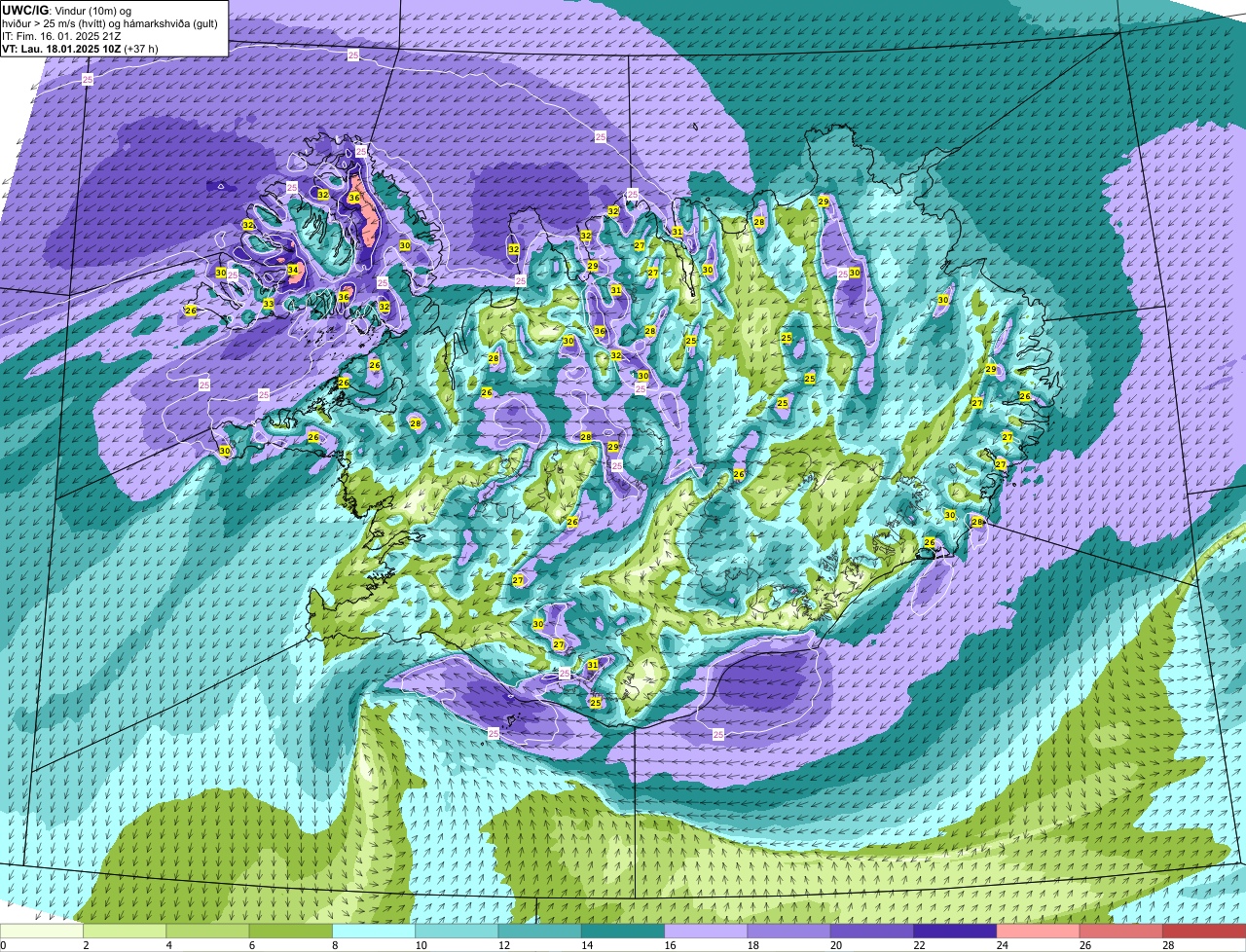
Task: Click the 6–8 m/s olive green legend swatch
Action: point(291,931)
